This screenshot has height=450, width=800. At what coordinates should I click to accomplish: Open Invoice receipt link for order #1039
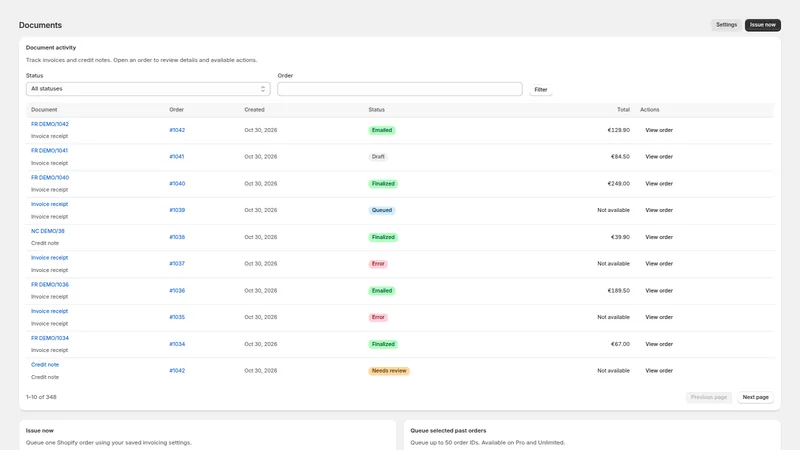point(49,204)
